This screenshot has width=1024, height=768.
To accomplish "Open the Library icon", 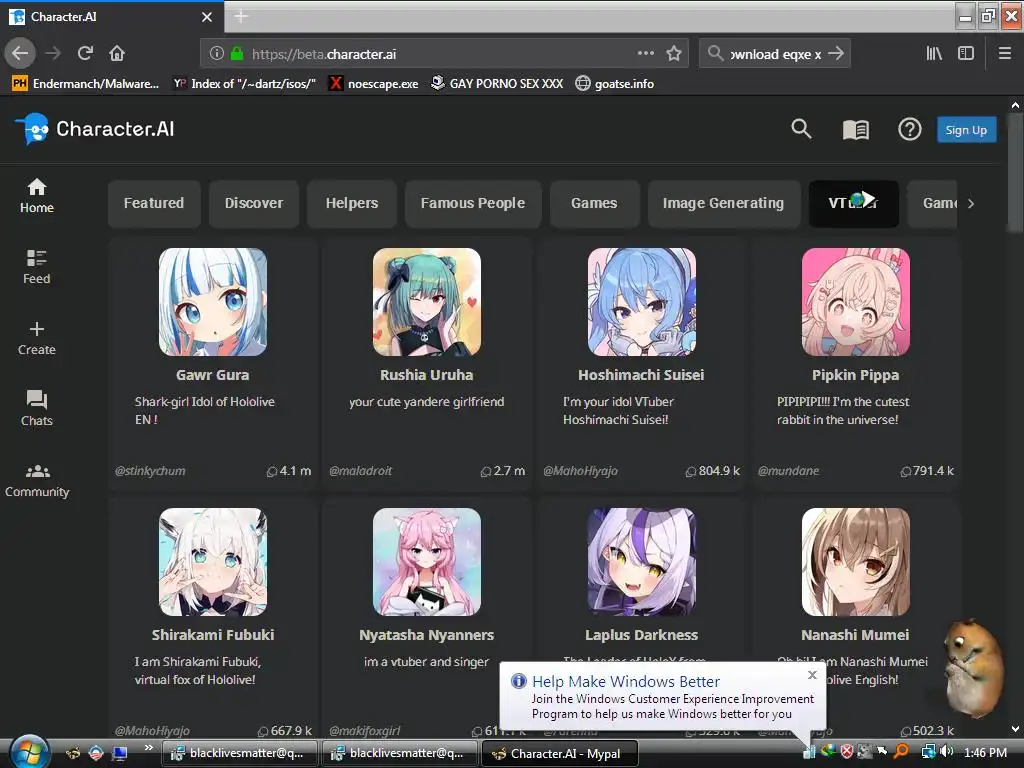I will [x=934, y=54].
